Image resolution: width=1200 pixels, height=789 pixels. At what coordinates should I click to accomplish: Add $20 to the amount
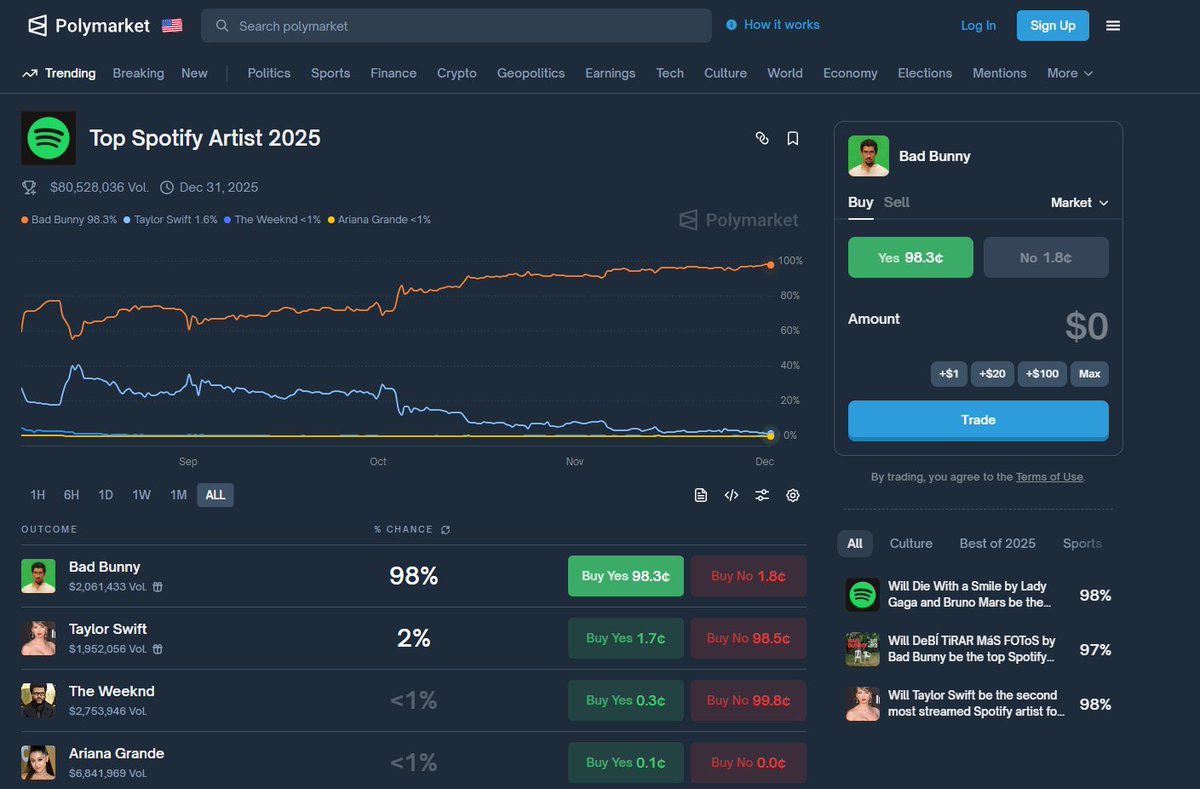tap(992, 374)
